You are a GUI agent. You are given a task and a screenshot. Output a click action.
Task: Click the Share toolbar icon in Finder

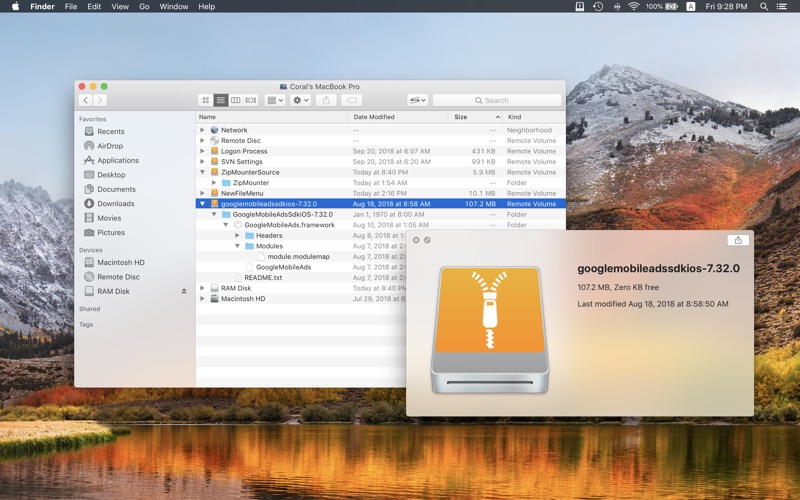[x=326, y=101]
